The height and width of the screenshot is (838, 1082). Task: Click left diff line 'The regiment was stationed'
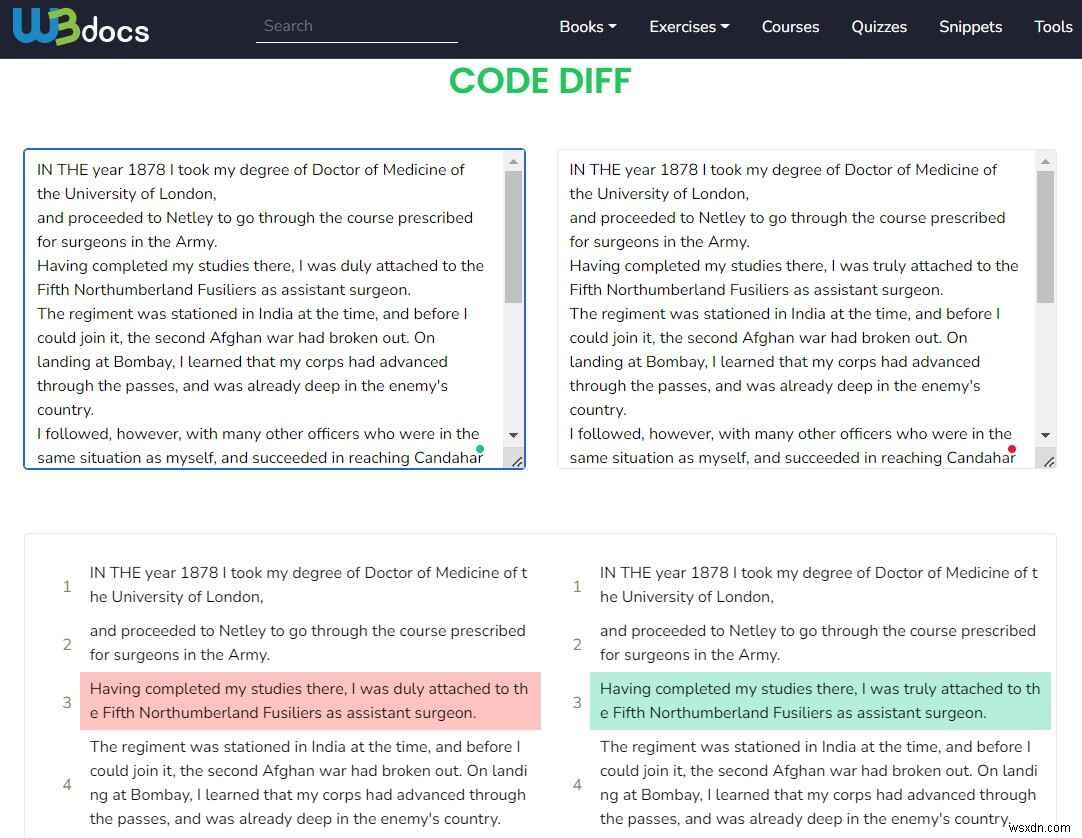click(x=308, y=783)
